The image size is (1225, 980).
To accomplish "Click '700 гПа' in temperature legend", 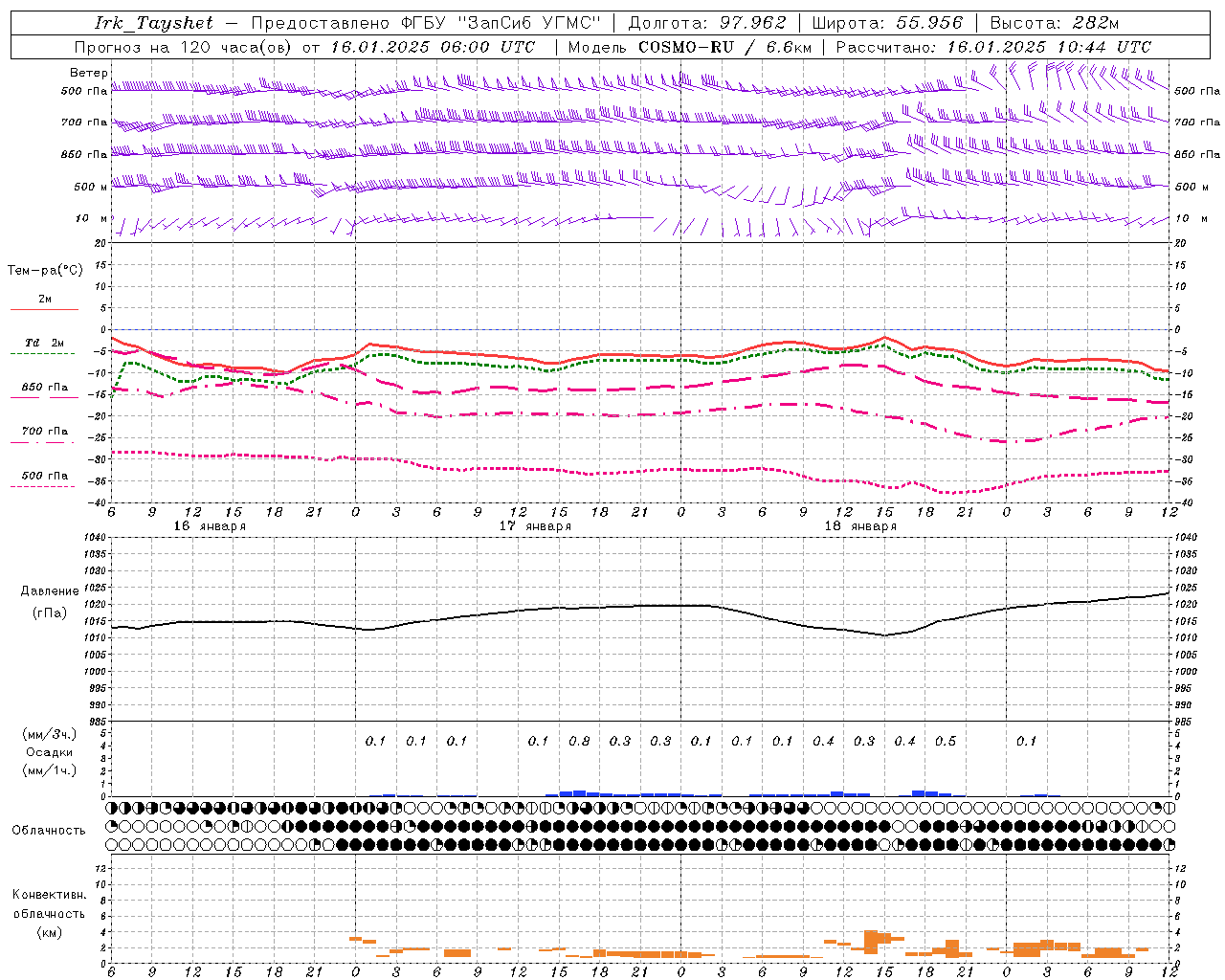I will pos(45,432).
